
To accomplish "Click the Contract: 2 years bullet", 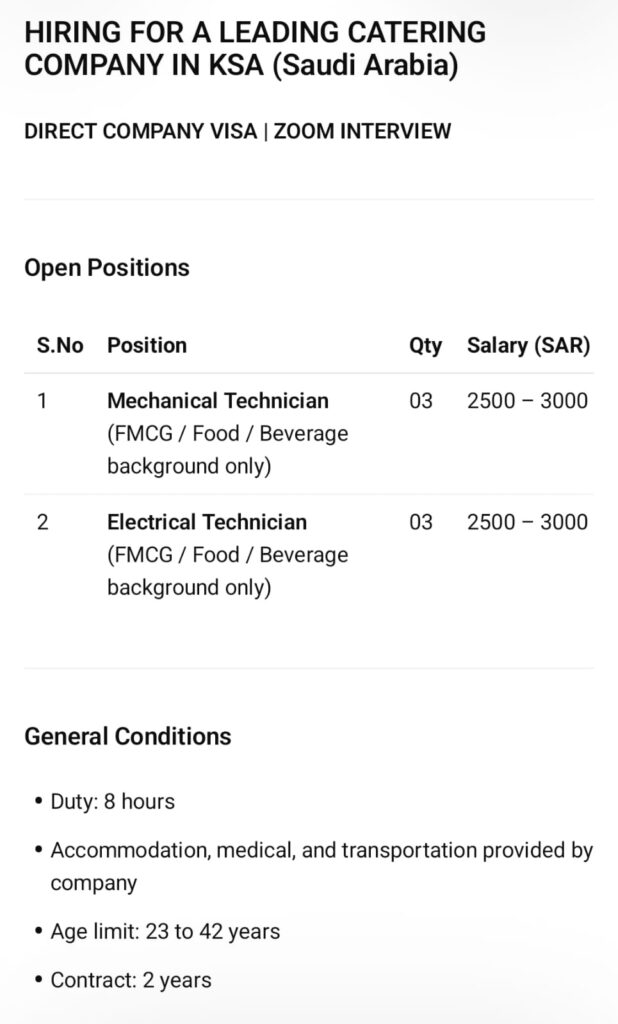I will [x=131, y=981].
